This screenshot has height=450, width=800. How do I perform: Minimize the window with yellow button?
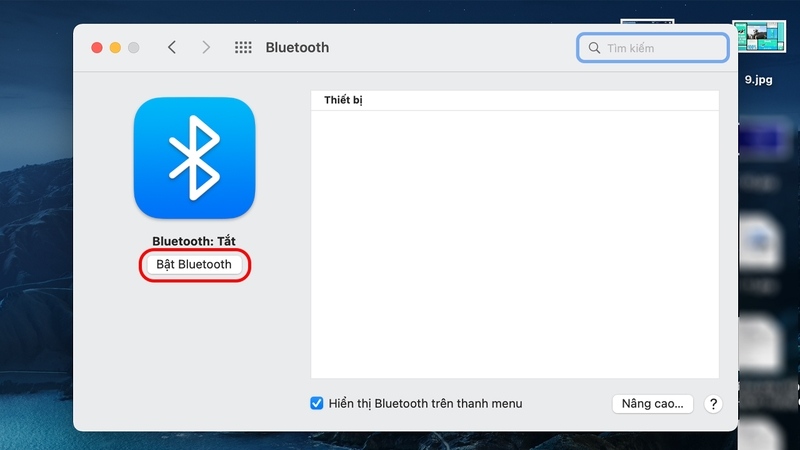point(115,47)
